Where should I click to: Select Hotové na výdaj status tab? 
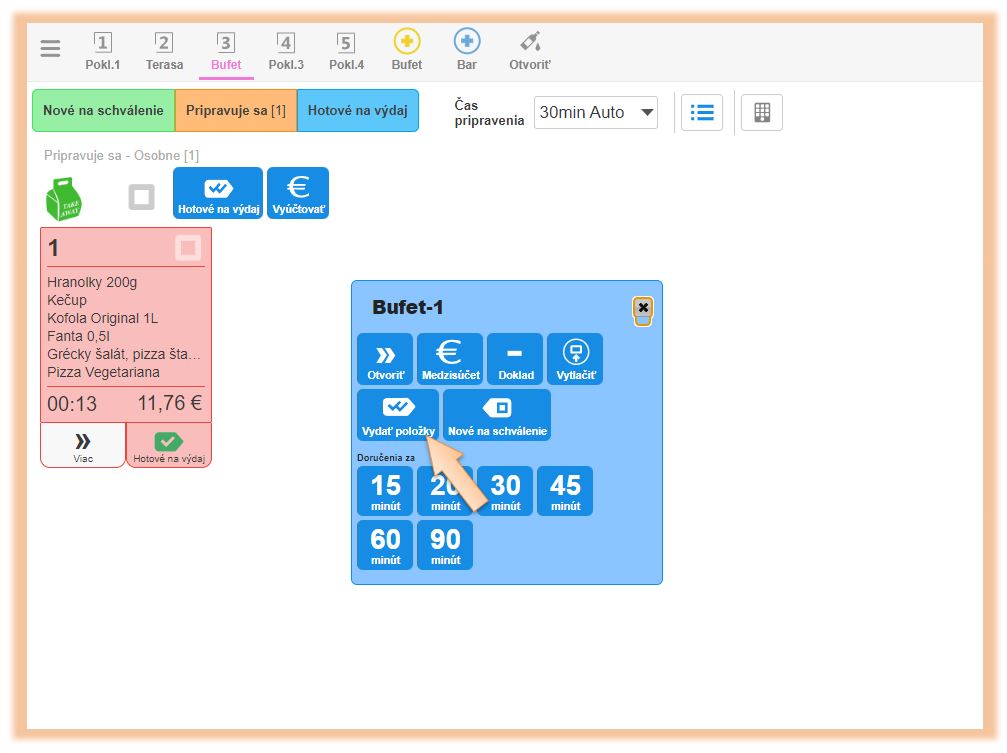[357, 111]
